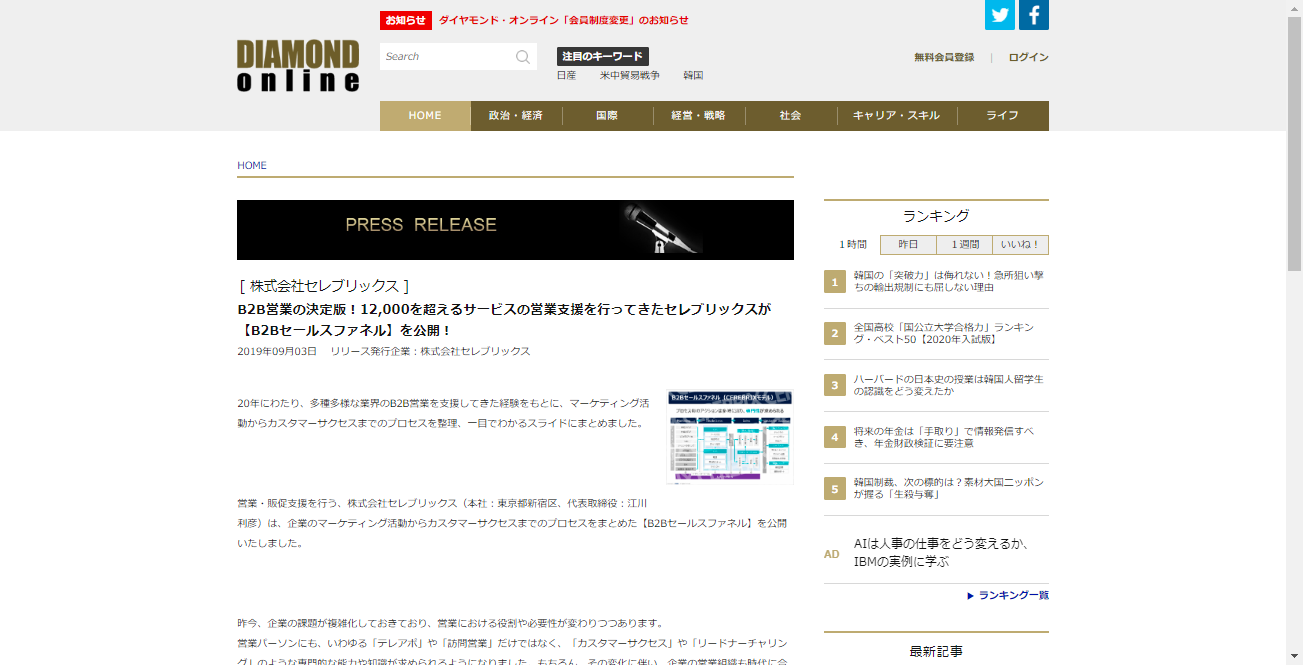Open ranking article ハーバードの日本史の授業
This screenshot has height=665, width=1303.
(x=949, y=385)
